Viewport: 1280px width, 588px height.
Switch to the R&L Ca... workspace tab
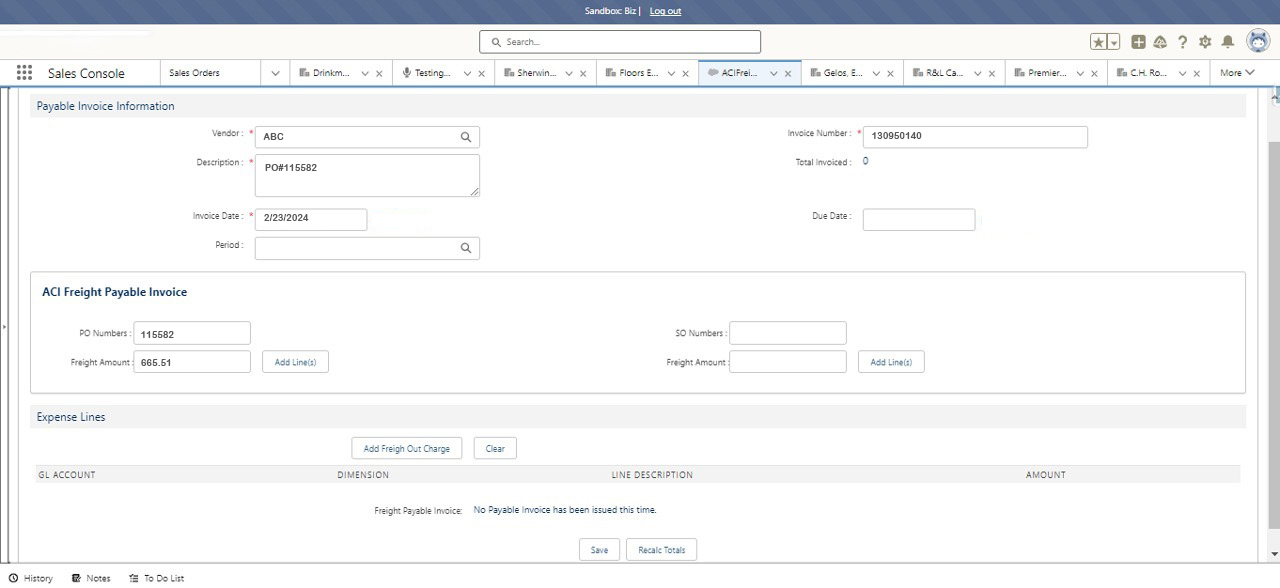point(943,73)
